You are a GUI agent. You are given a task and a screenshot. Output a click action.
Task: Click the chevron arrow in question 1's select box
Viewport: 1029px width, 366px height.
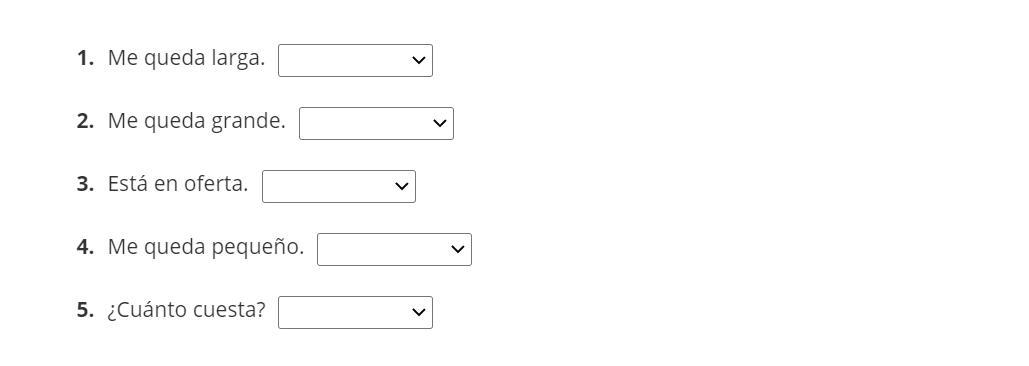(419, 60)
